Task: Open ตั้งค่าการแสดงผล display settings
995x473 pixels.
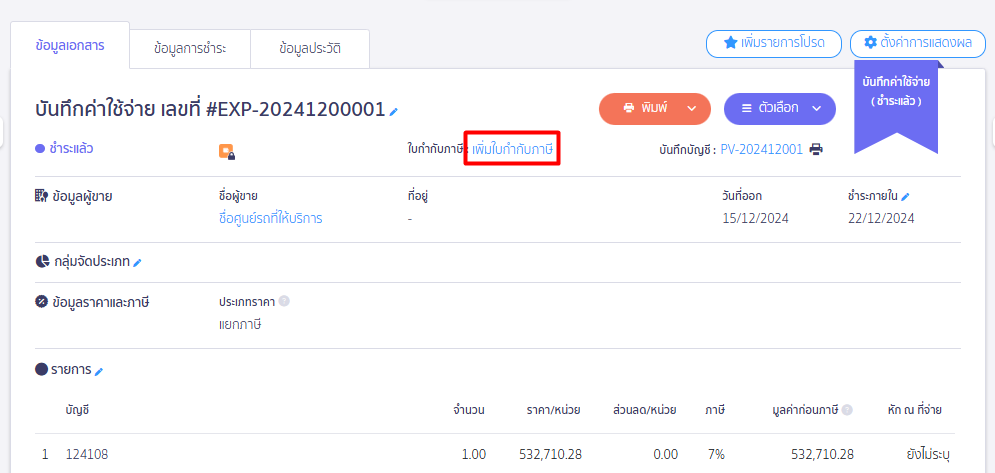Action: [x=917, y=44]
